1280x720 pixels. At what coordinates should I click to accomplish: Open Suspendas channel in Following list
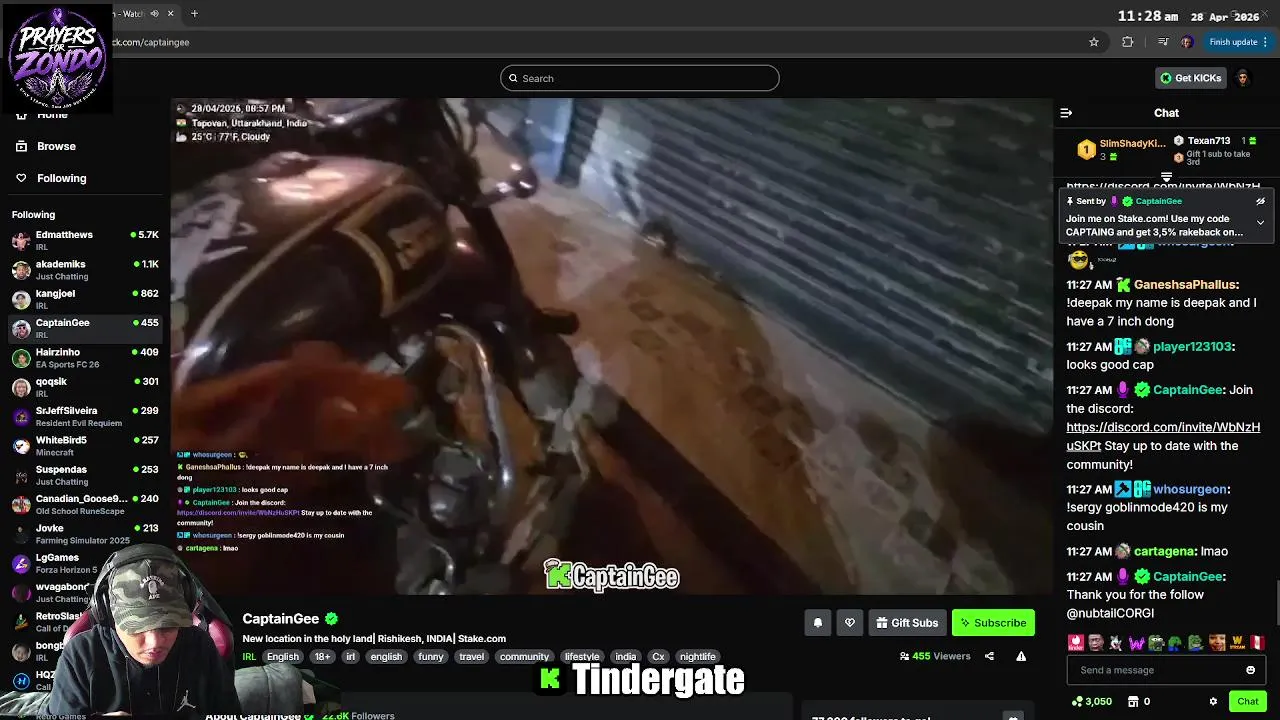click(85, 475)
